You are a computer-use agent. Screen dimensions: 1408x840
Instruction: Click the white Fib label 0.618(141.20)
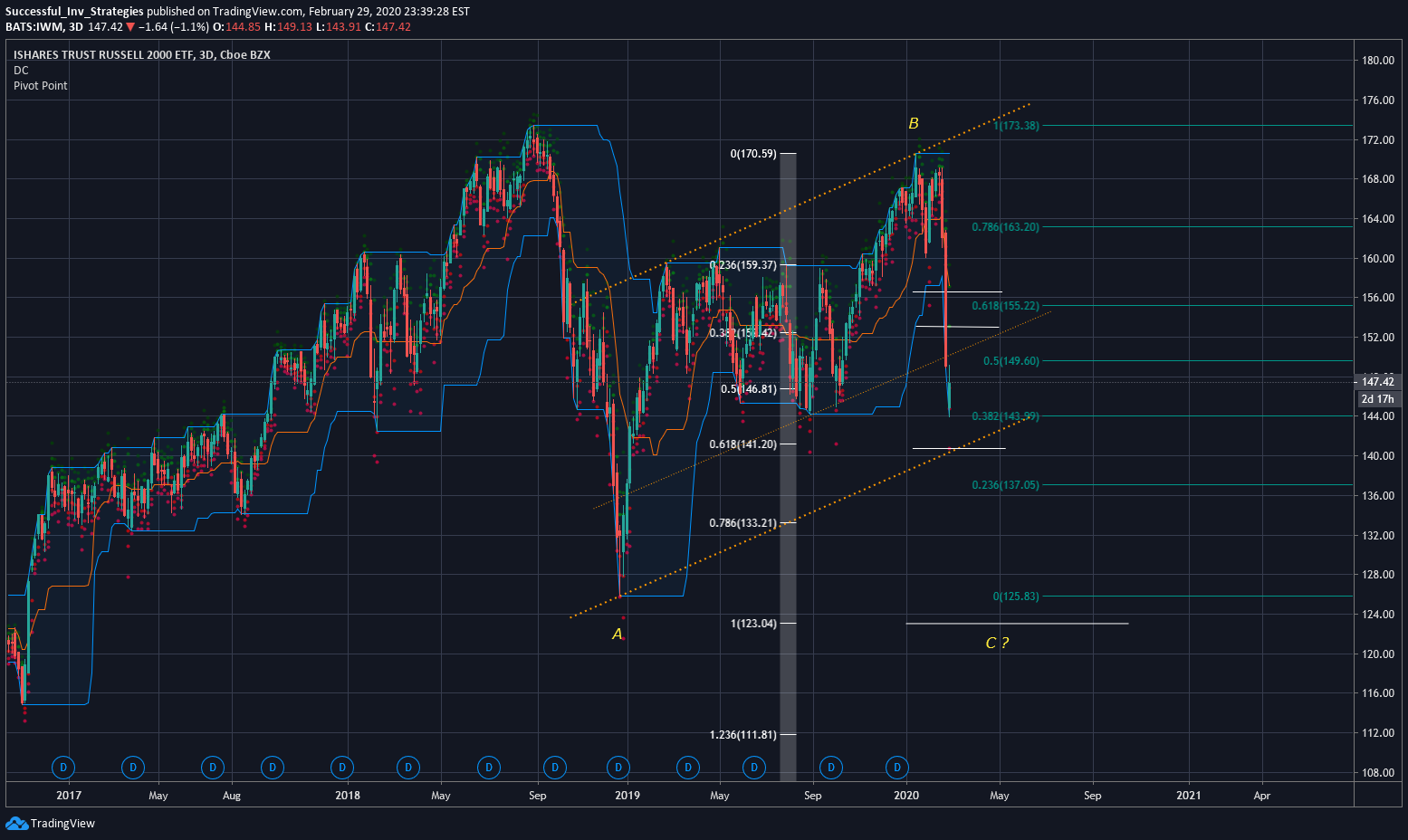743,444
